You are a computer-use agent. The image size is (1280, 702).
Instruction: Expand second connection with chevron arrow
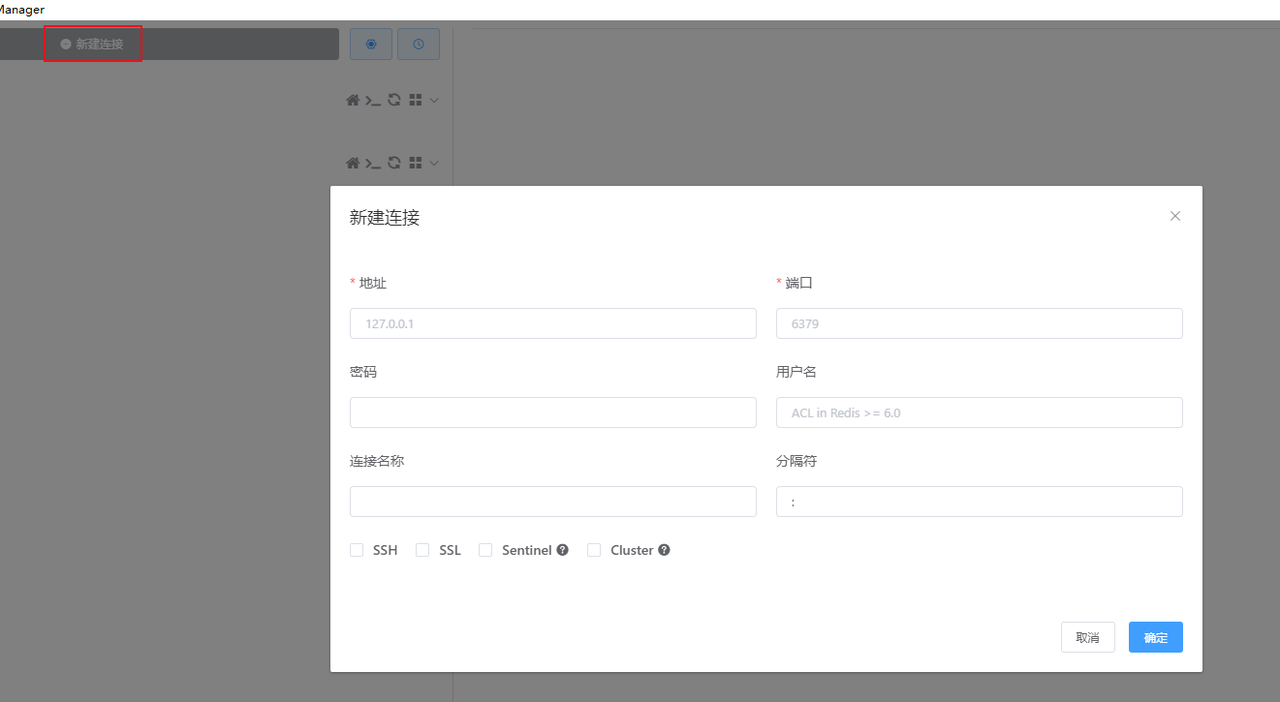click(x=434, y=163)
